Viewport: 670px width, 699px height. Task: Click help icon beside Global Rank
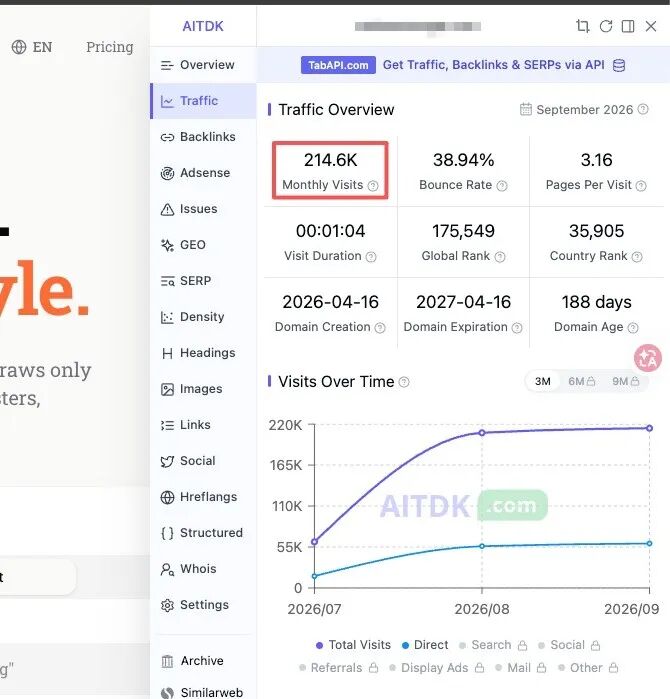click(x=500, y=257)
